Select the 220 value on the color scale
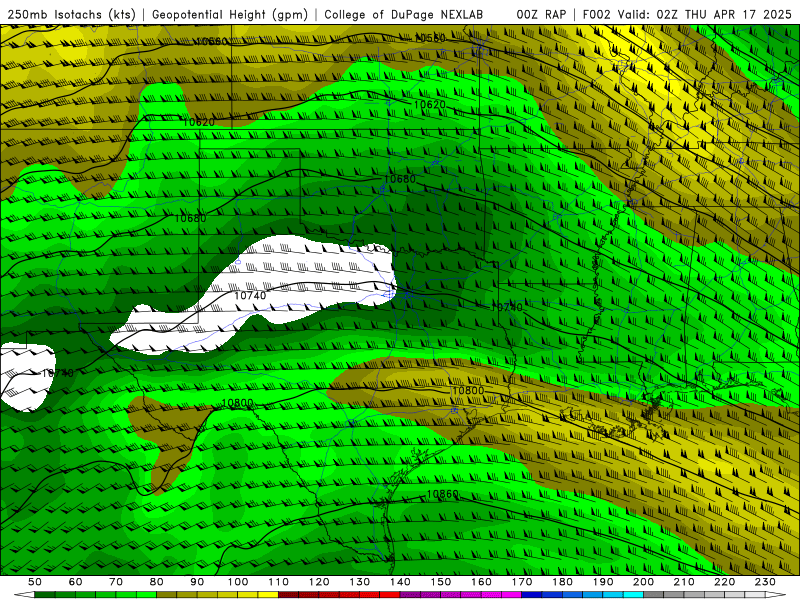 (x=724, y=582)
